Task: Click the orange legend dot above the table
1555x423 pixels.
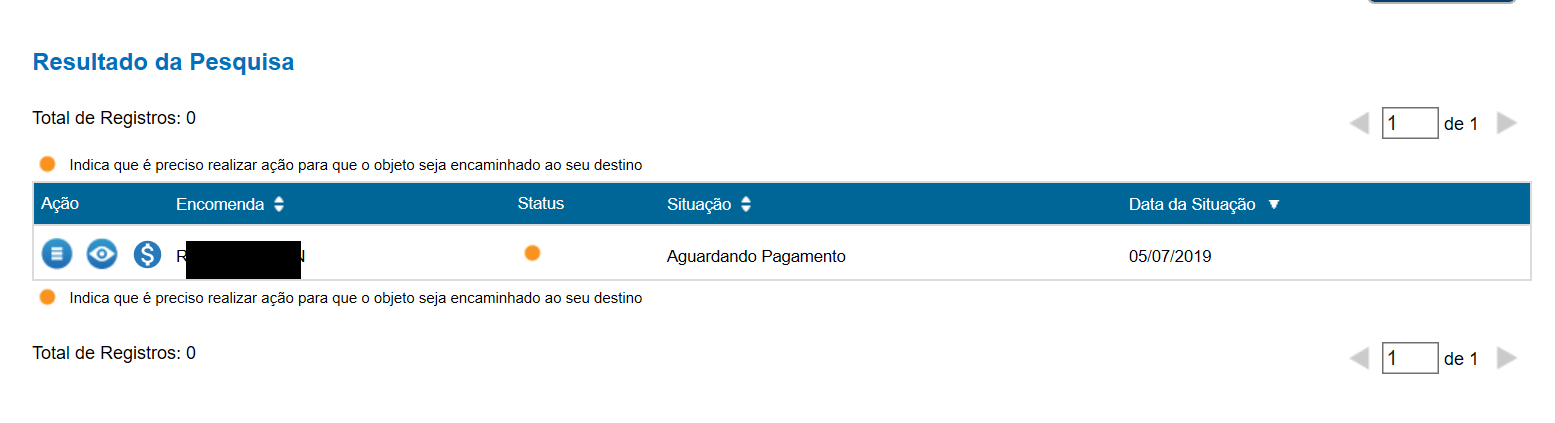Action: click(x=47, y=164)
